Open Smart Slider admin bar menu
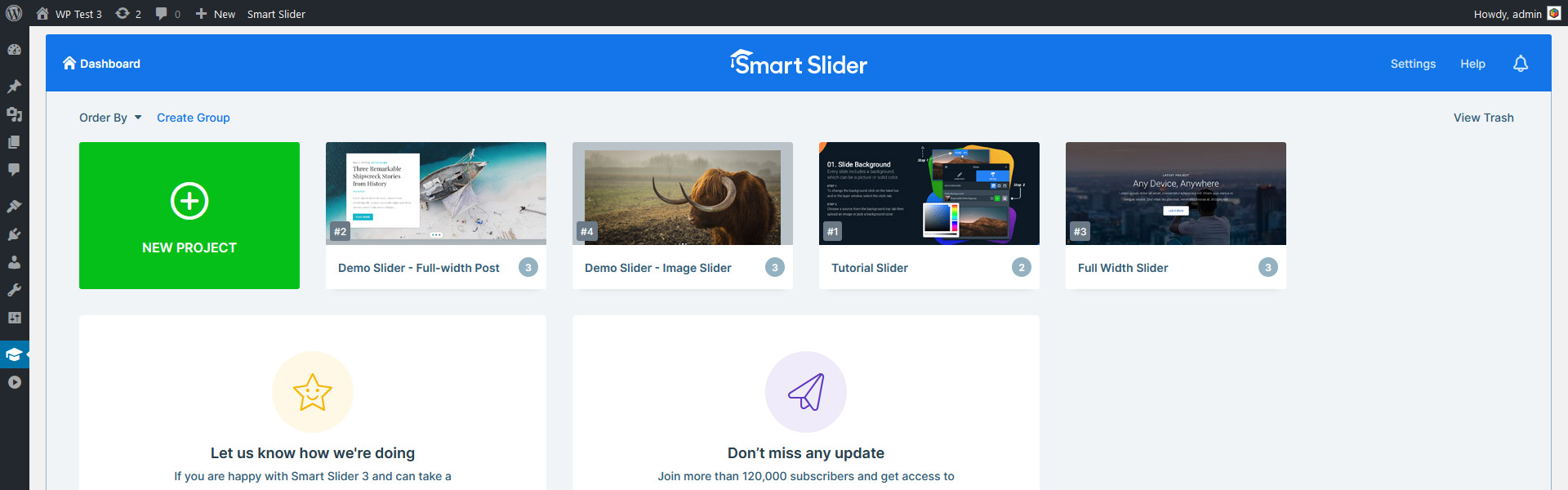Image resolution: width=1568 pixels, height=490 pixels. tap(276, 14)
